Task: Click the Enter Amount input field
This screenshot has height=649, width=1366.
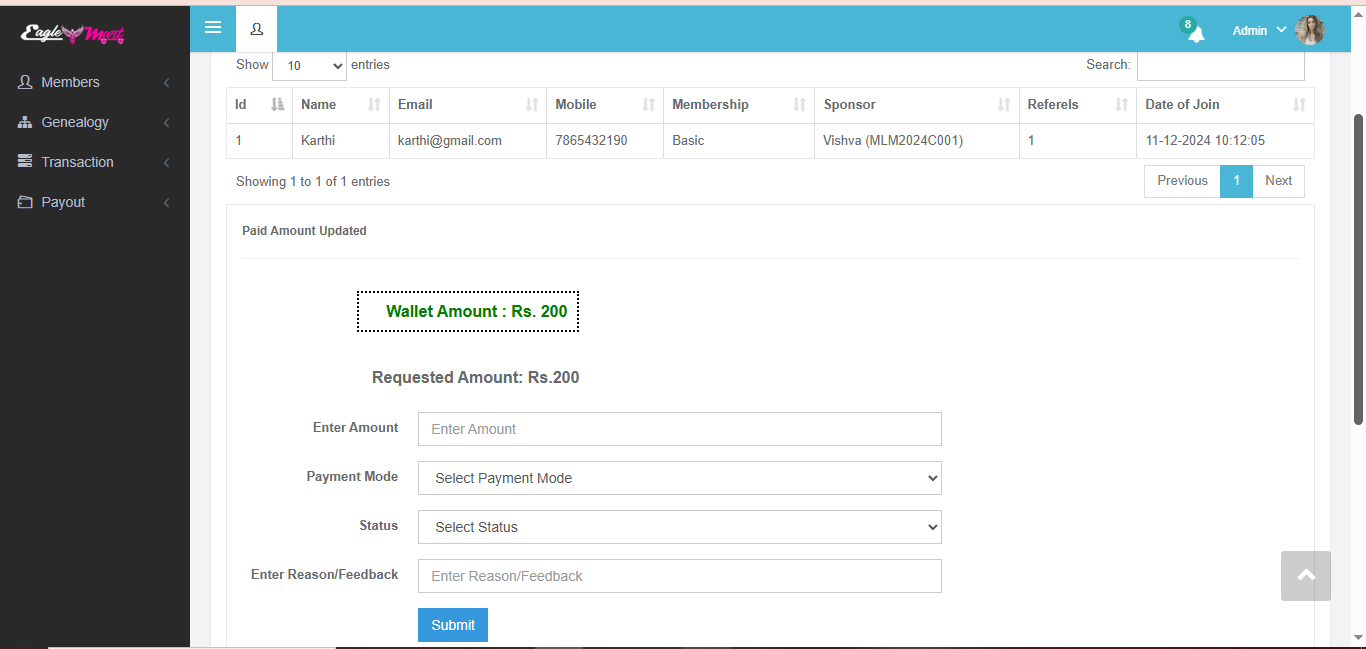Action: click(679, 429)
